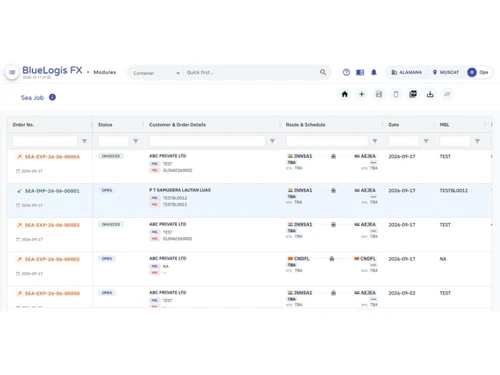Viewport: 500px width, 375px height.
Task: Open the hamburger side menu
Action: (x=12, y=72)
